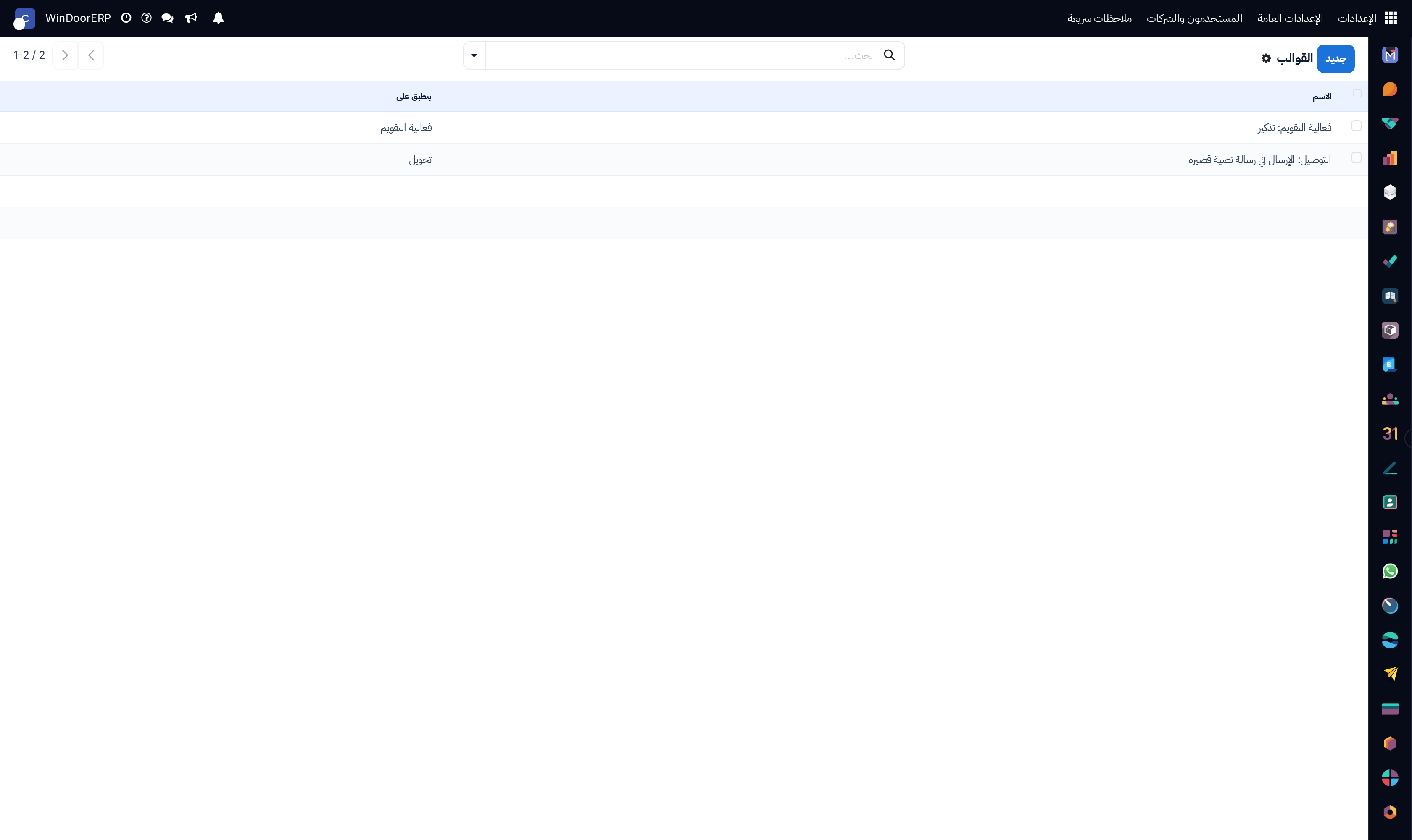The image size is (1412, 840).
Task: Sort by الاسم column header
Action: pos(1322,97)
